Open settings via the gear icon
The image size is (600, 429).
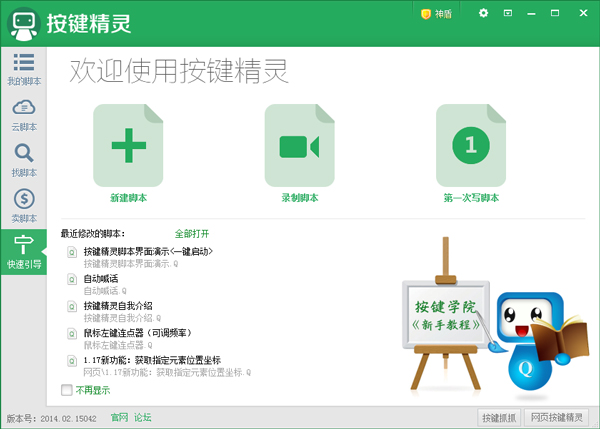(x=483, y=13)
